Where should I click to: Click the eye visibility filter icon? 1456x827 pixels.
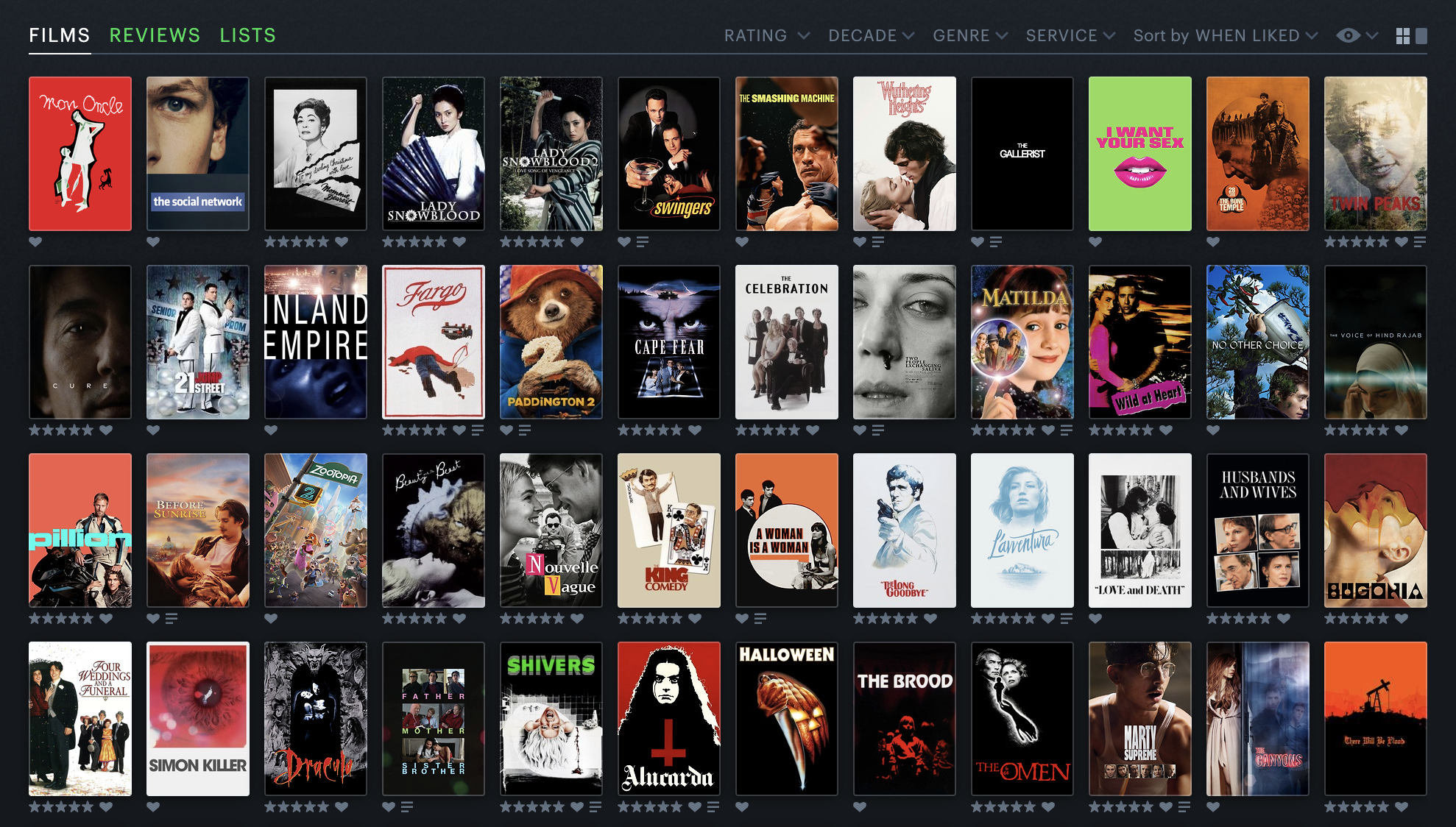click(1348, 35)
